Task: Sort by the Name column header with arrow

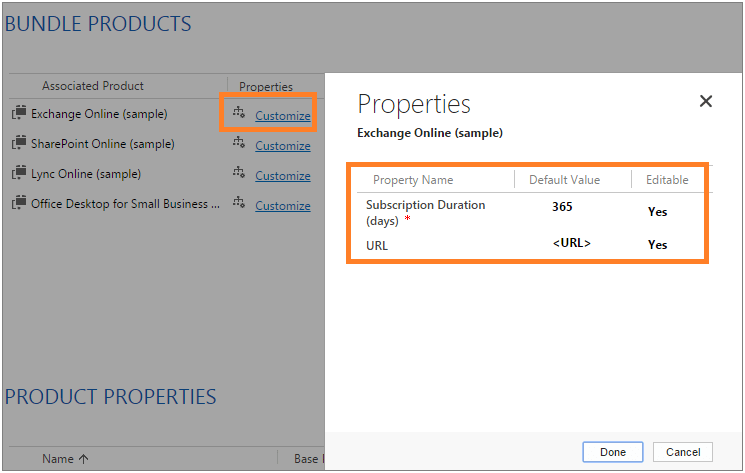Action: [x=65, y=459]
